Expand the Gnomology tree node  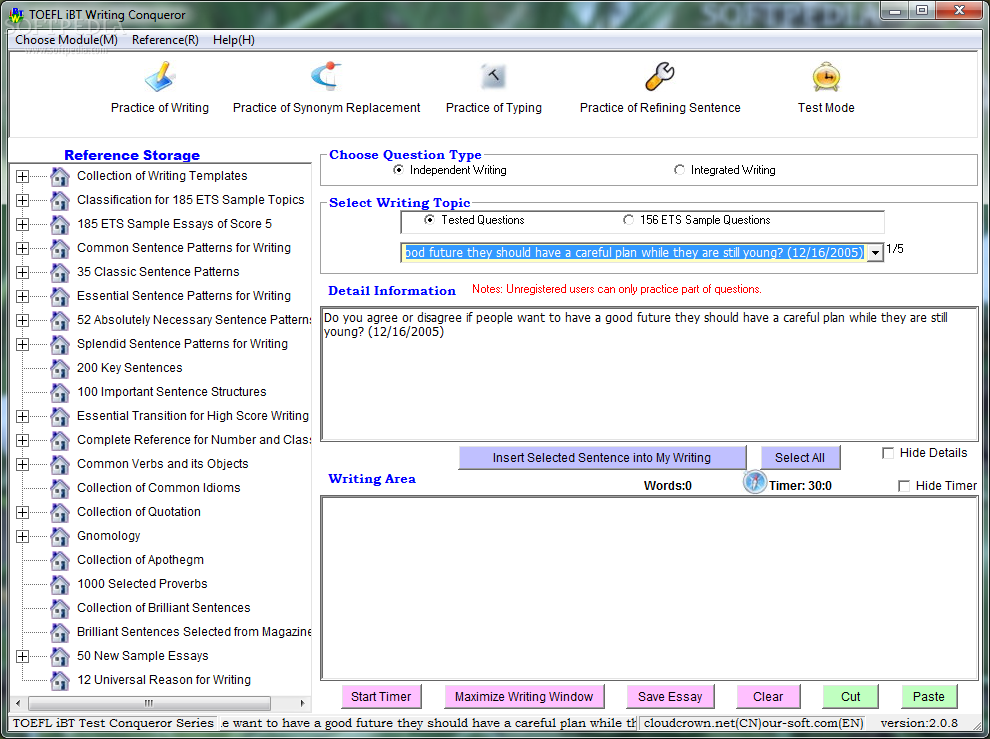click(x=22, y=536)
